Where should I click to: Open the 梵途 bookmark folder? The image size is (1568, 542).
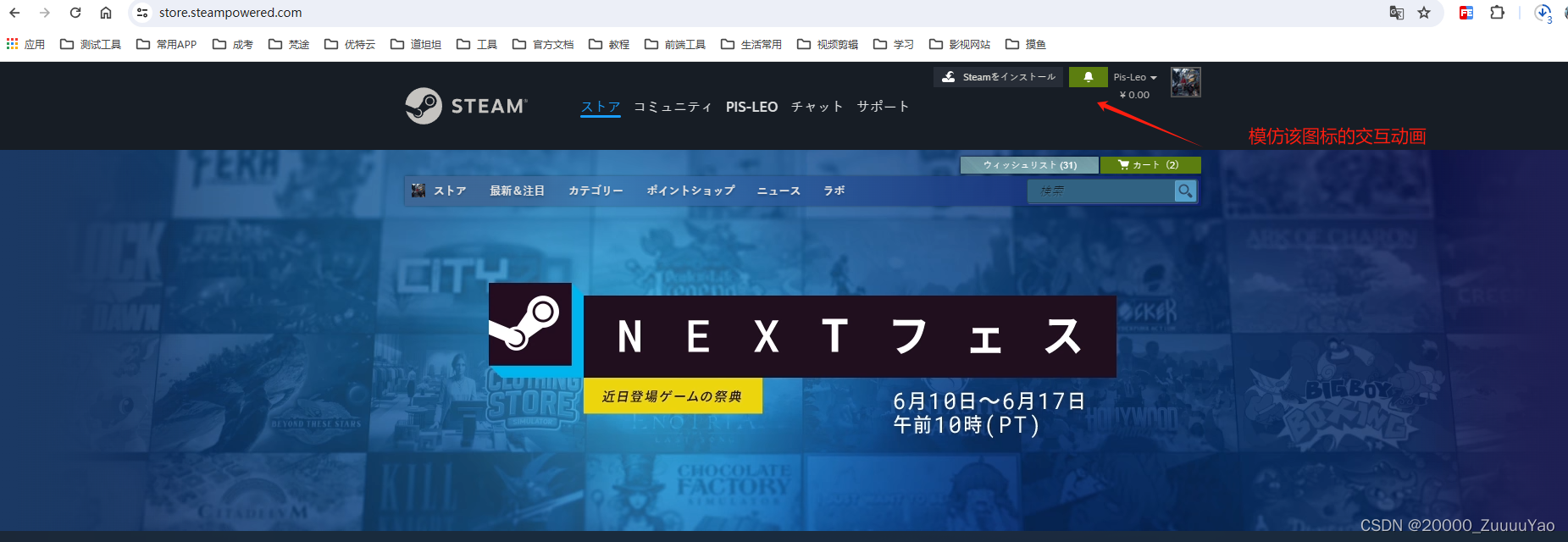289,44
